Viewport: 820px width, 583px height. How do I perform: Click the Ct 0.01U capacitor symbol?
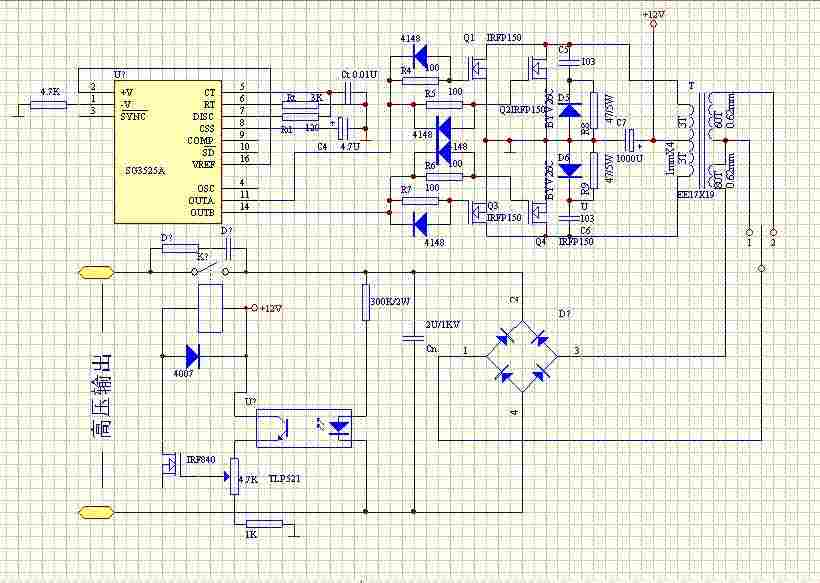(348, 92)
